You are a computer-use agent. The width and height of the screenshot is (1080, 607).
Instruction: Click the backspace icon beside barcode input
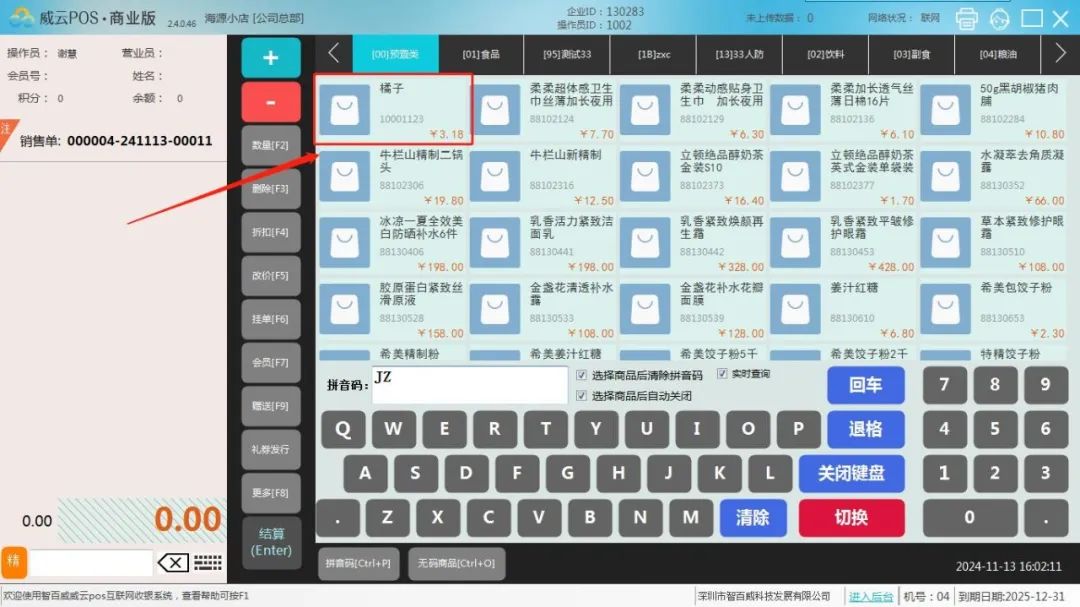pyautogui.click(x=173, y=563)
